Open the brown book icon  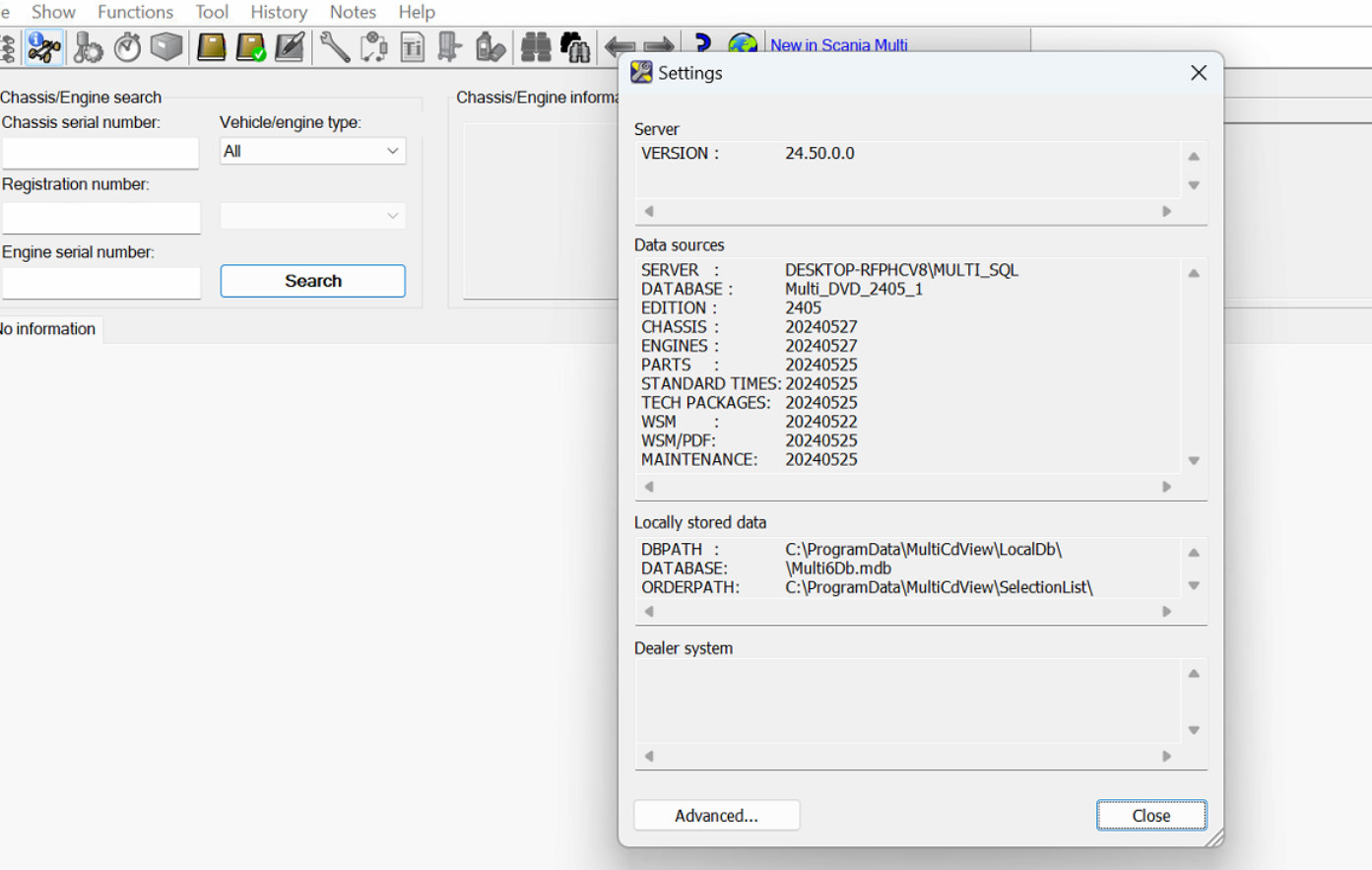click(x=211, y=46)
